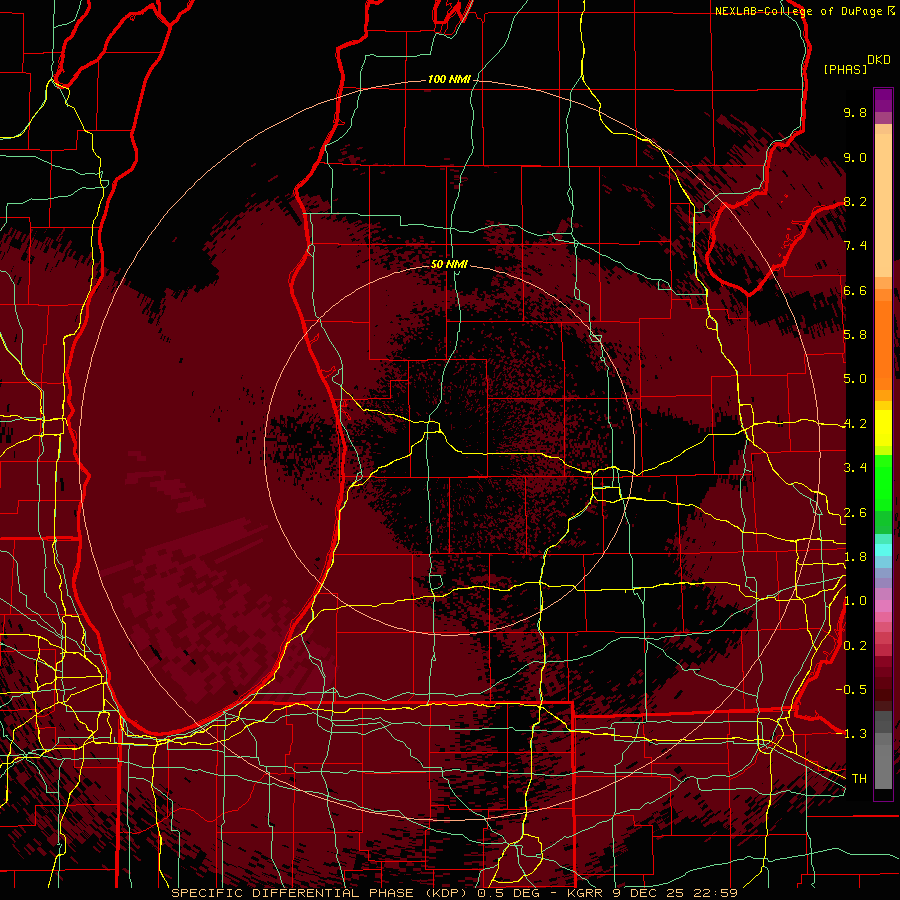Click the orange segment of the color bar
The image size is (900, 900).
883,344
